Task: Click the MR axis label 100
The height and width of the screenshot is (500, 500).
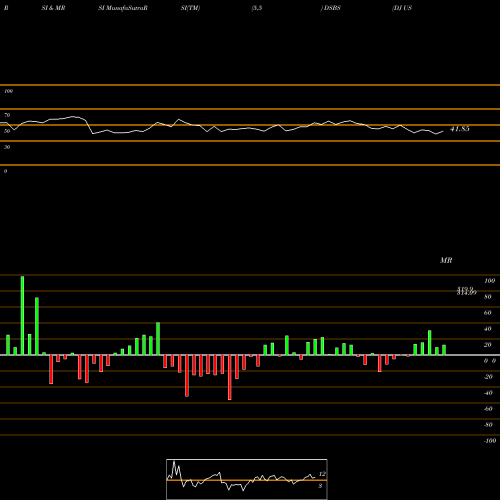Action: click(489, 281)
